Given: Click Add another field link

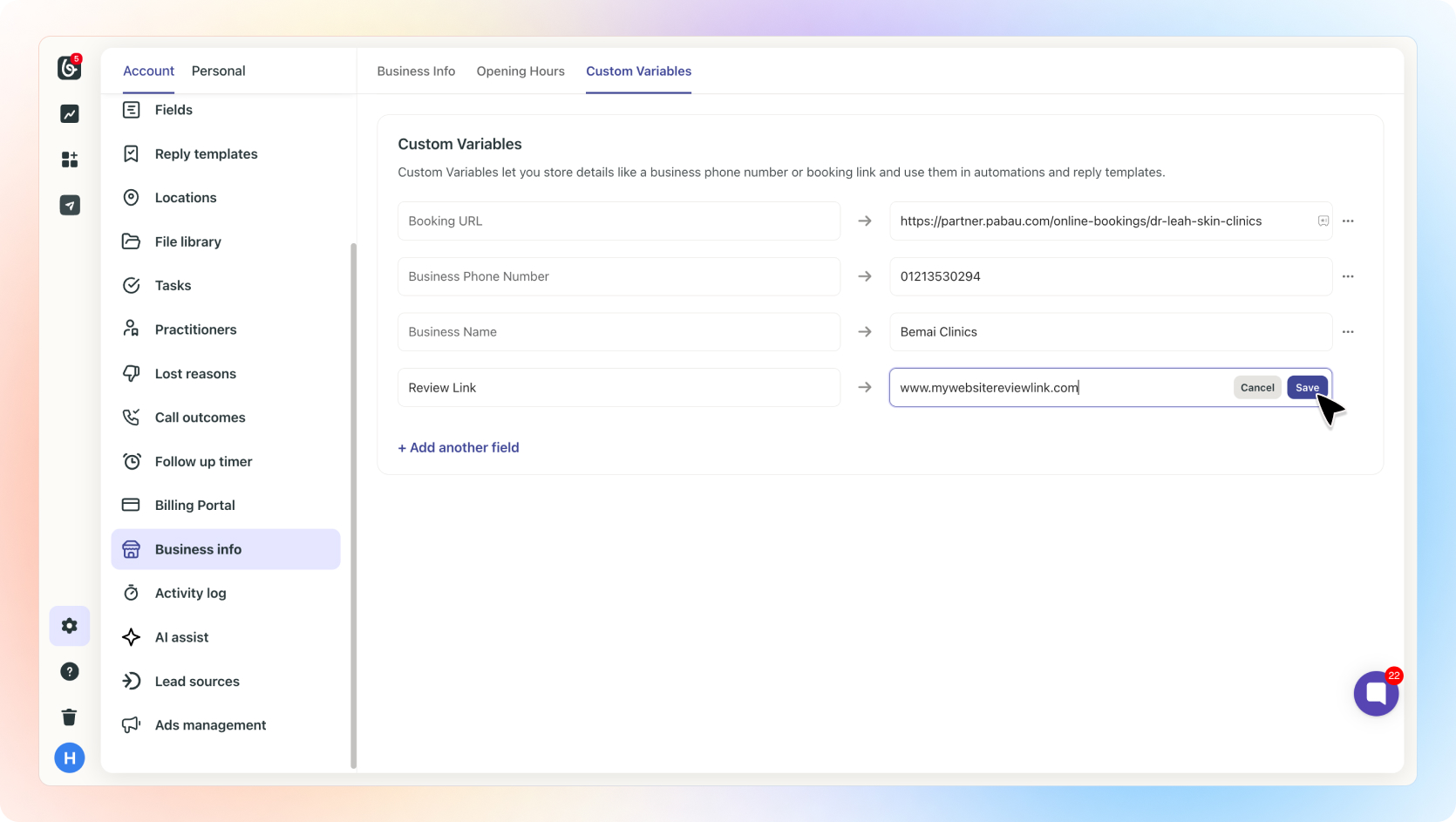Looking at the screenshot, I should pos(459,447).
